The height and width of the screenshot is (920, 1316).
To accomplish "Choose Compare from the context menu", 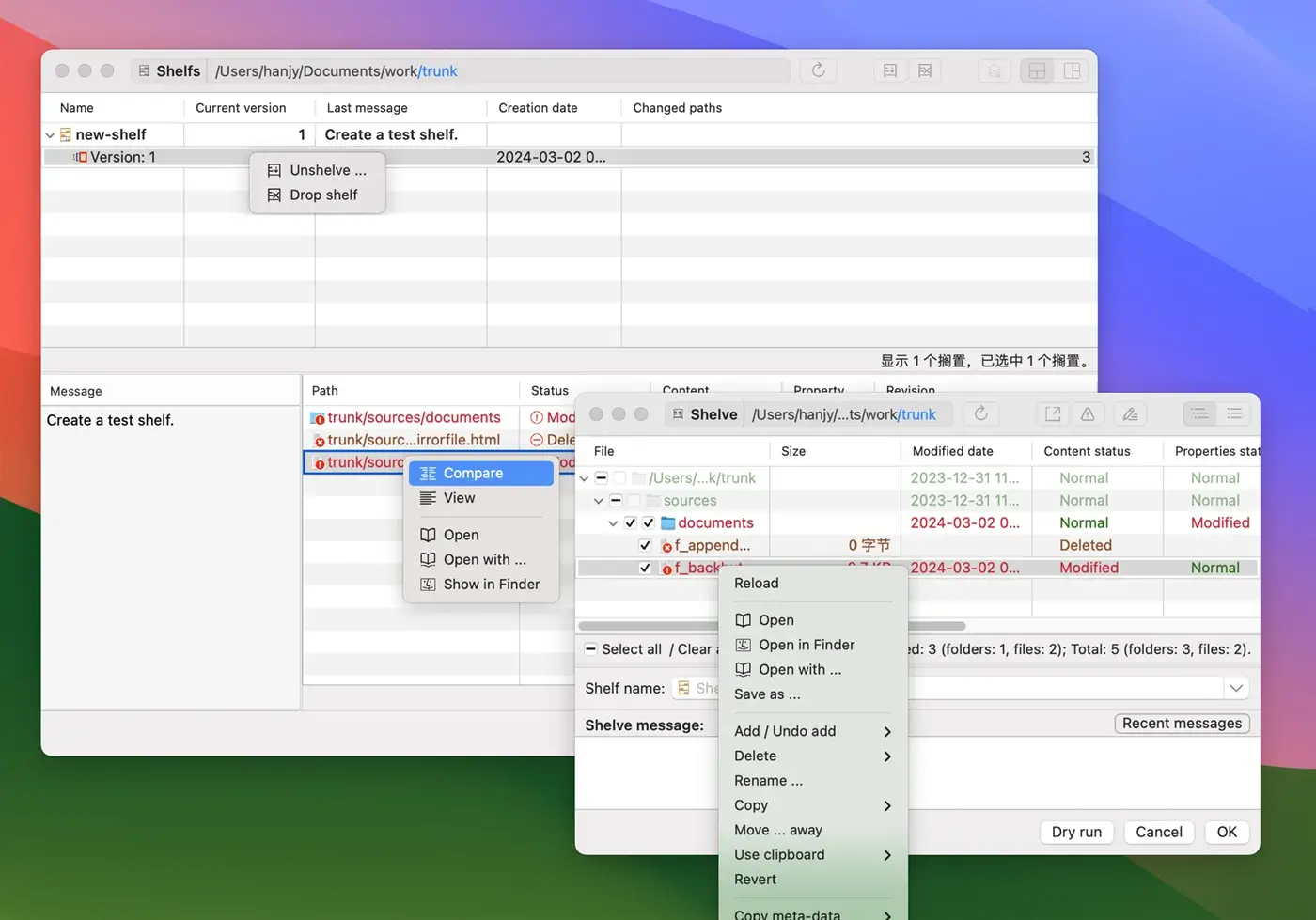I will (473, 473).
